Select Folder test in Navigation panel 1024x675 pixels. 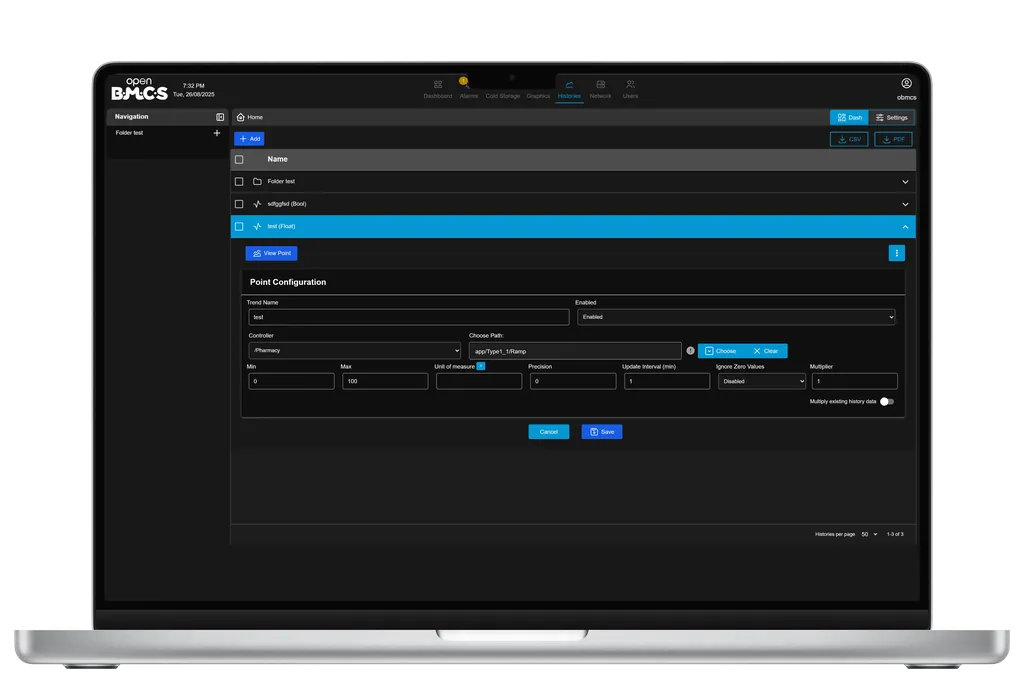pyautogui.click(x=129, y=133)
